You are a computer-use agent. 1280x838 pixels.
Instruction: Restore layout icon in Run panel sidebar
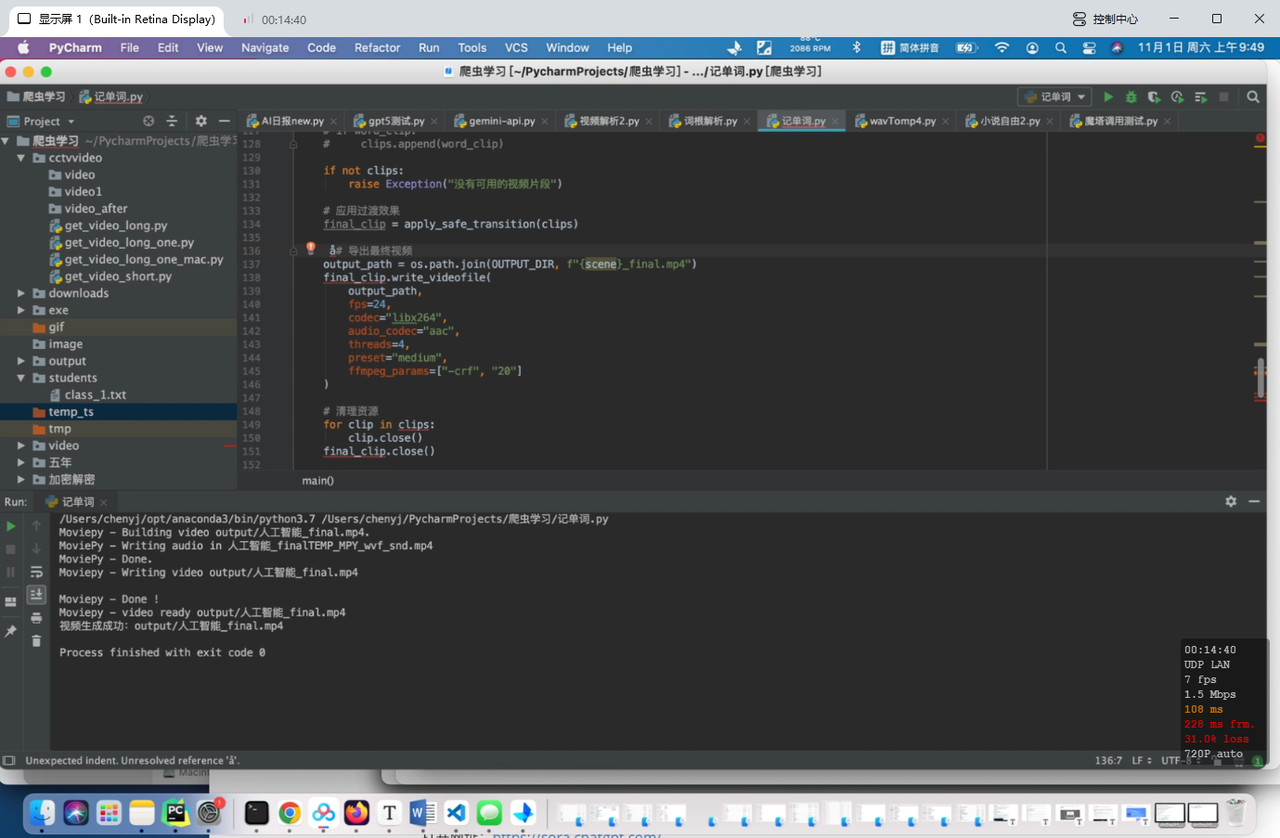coord(11,602)
